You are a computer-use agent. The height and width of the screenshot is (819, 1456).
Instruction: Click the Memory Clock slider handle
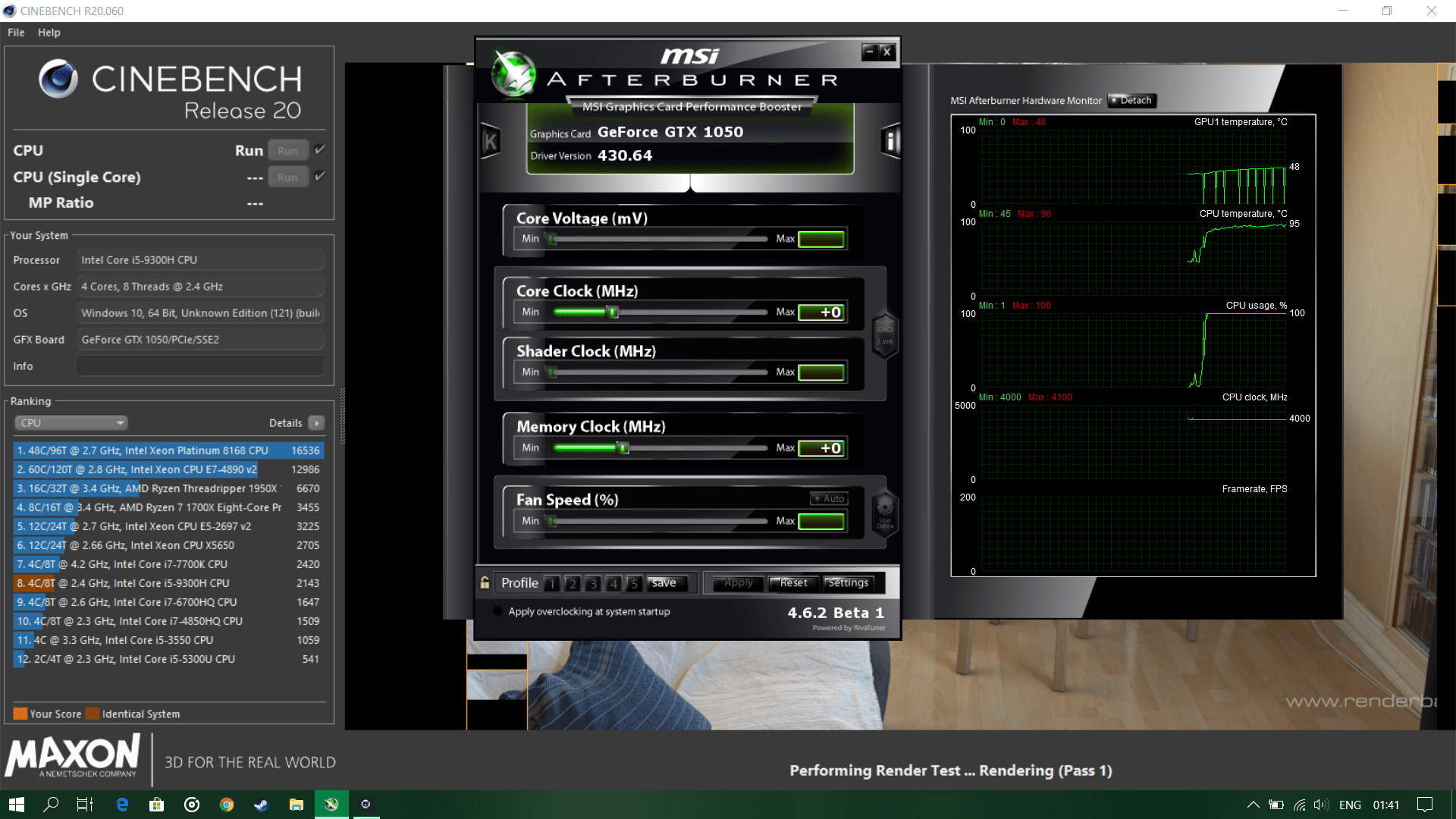[x=623, y=448]
